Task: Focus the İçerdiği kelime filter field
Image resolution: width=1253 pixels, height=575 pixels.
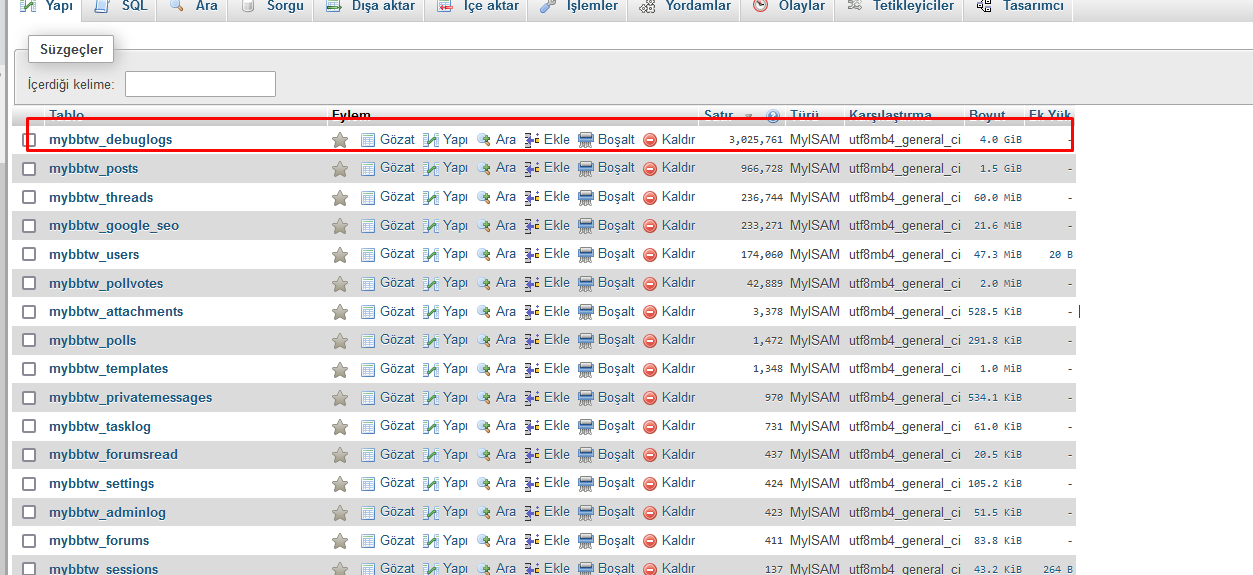Action: point(200,84)
